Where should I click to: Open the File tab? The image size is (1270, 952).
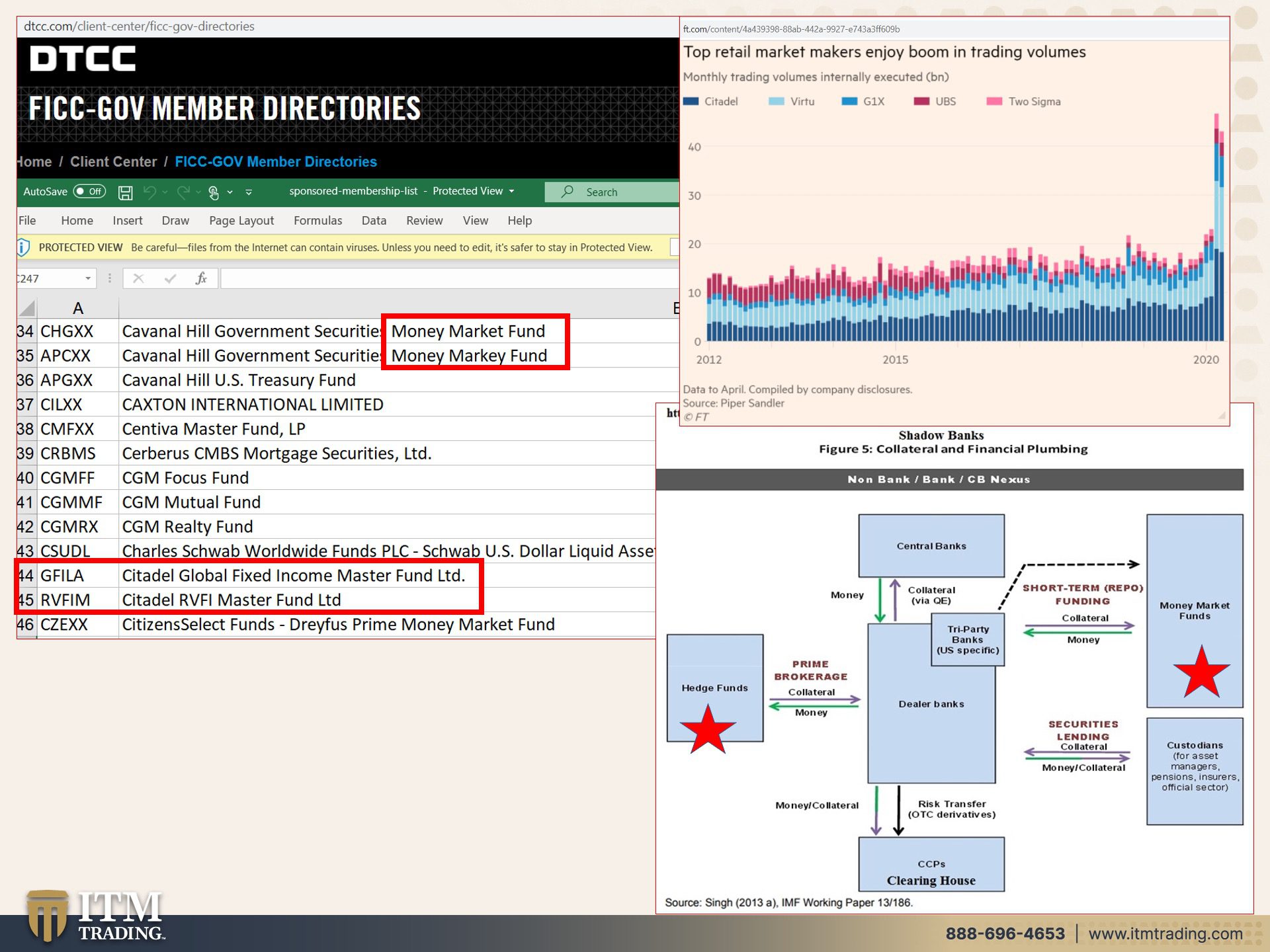(27, 220)
